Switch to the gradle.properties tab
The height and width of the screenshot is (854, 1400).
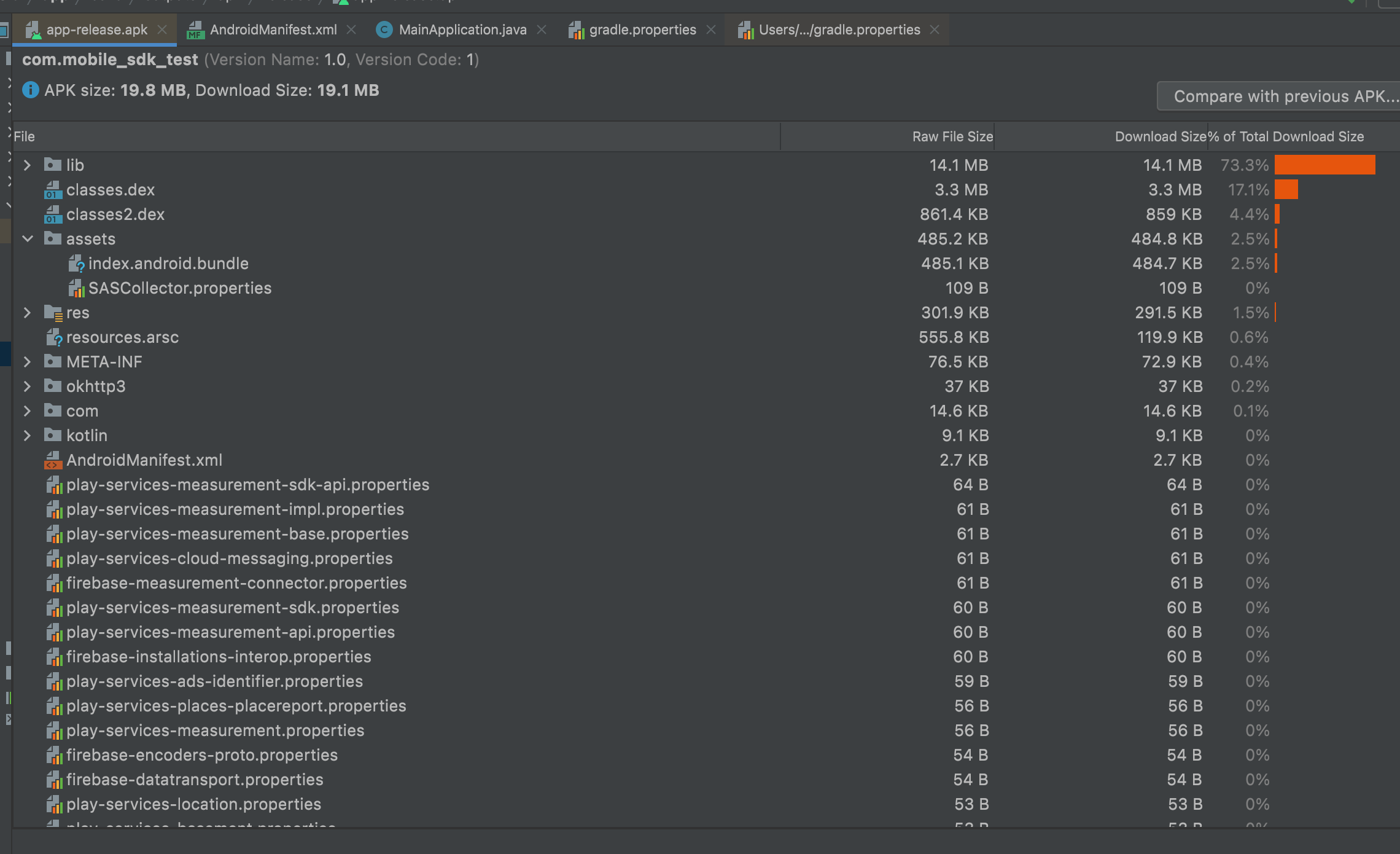click(642, 29)
